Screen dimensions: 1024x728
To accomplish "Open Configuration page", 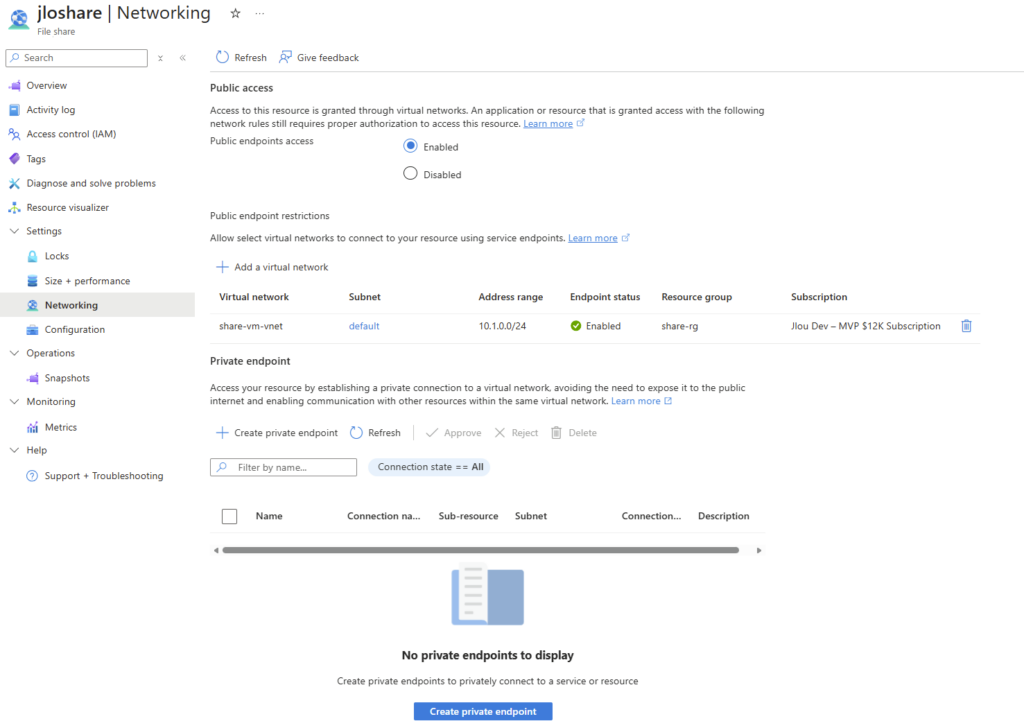I will pos(74,330).
